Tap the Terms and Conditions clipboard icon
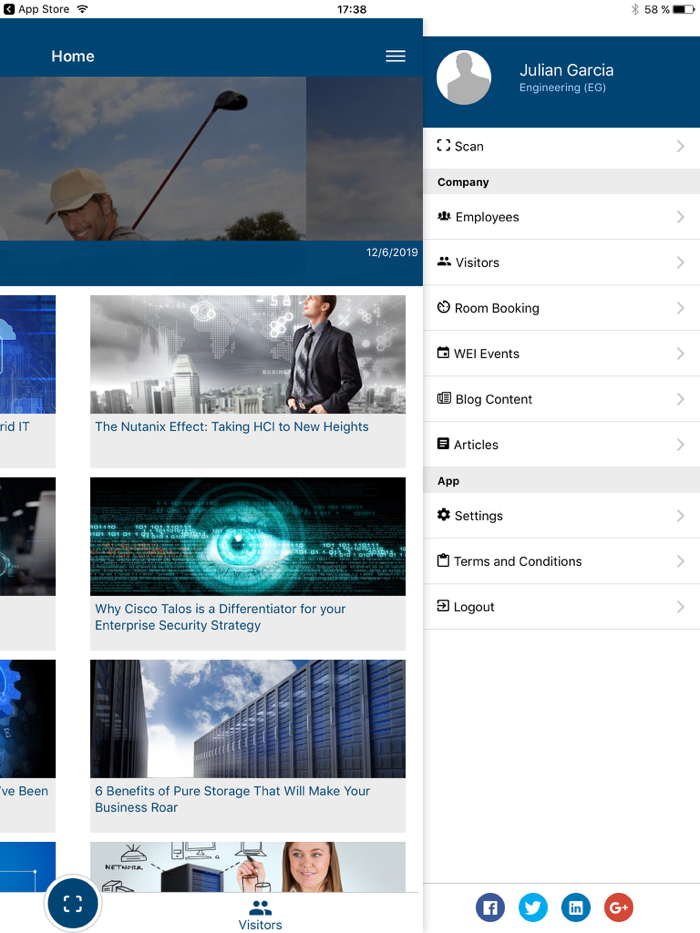Screen dimensions: 700x933 (x=443, y=561)
